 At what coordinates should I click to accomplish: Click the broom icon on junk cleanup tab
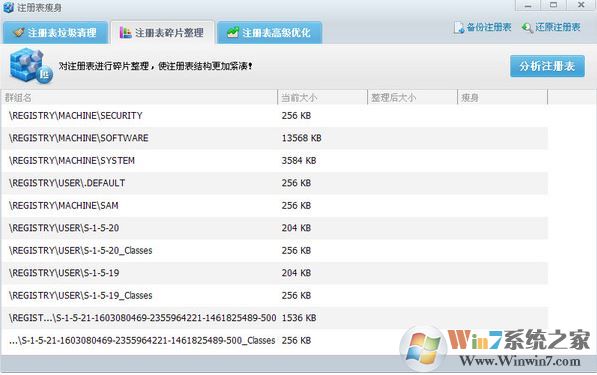coord(18,32)
